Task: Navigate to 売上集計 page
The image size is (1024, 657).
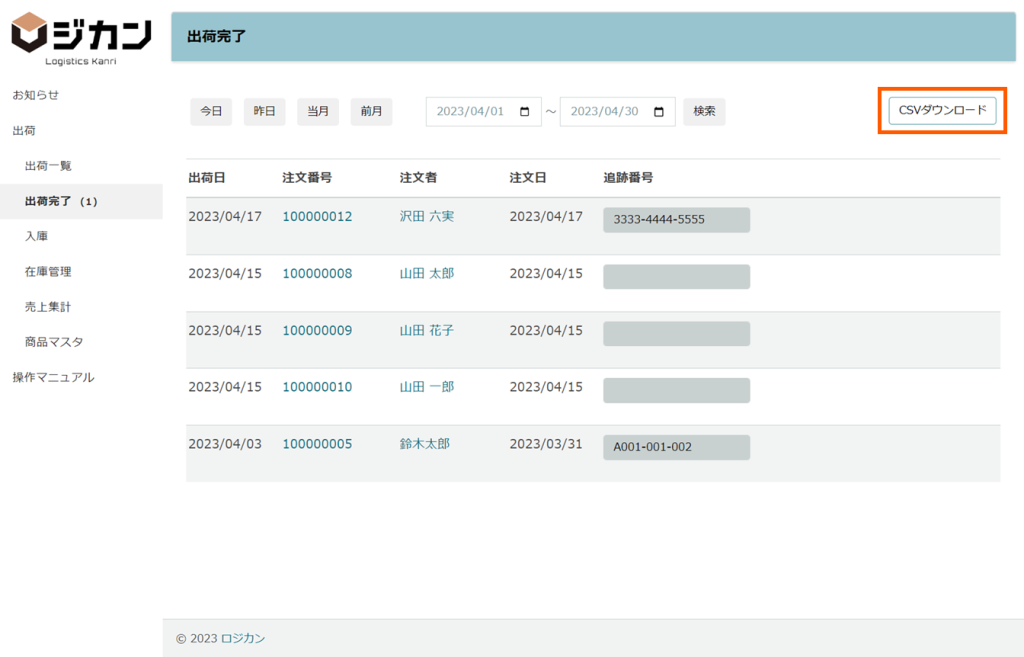Action: pyautogui.click(x=48, y=307)
